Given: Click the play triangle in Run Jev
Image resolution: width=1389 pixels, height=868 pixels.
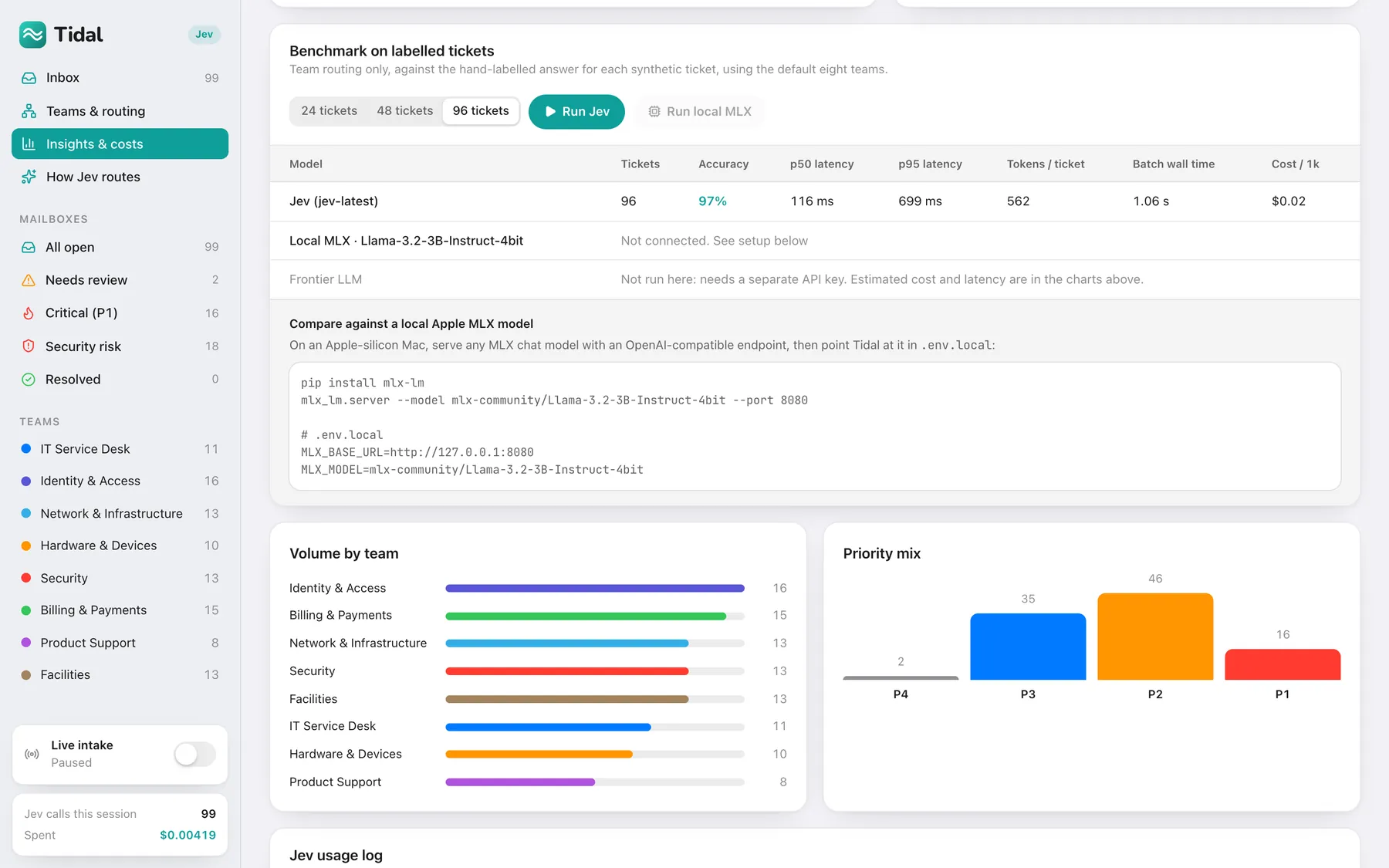Looking at the screenshot, I should point(550,111).
